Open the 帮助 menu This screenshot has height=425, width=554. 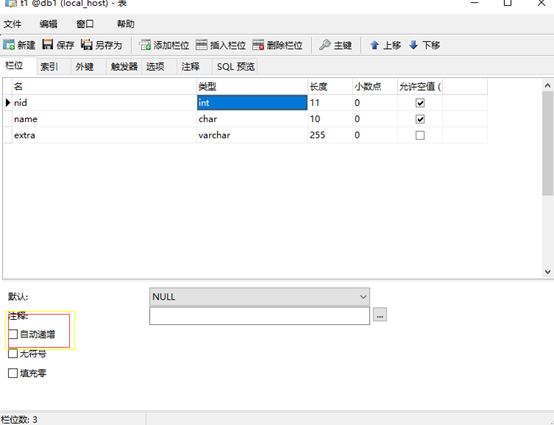(125, 24)
